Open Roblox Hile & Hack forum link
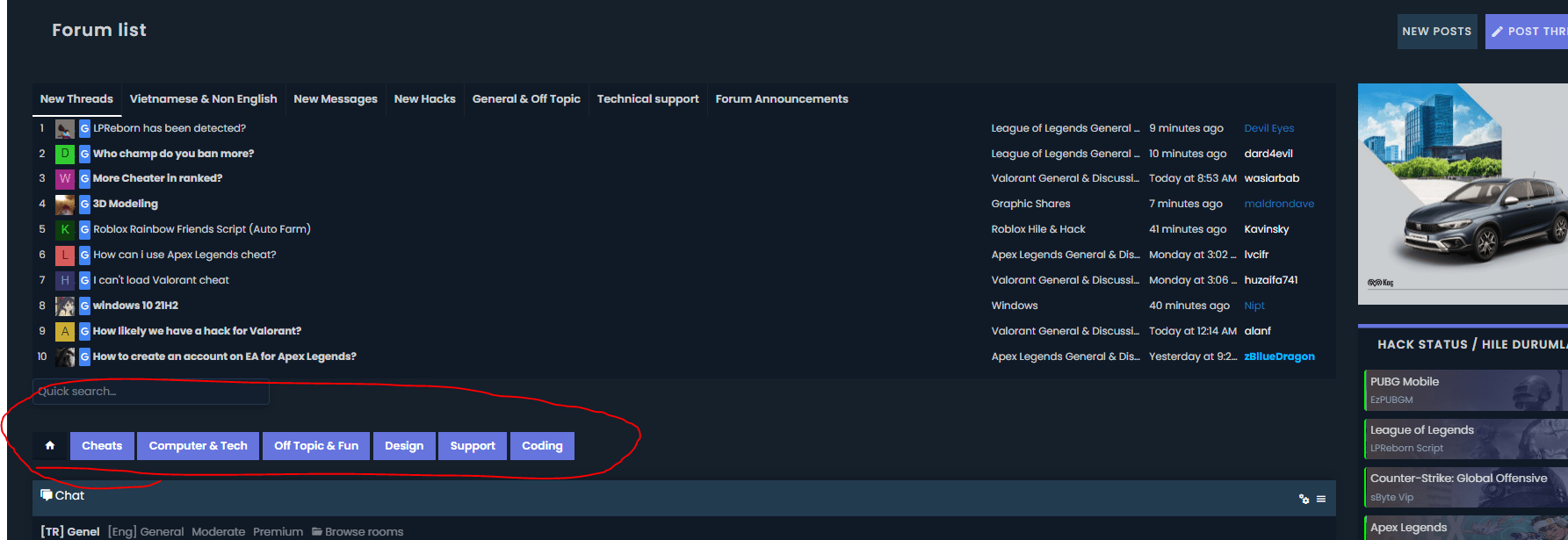 click(x=1038, y=229)
